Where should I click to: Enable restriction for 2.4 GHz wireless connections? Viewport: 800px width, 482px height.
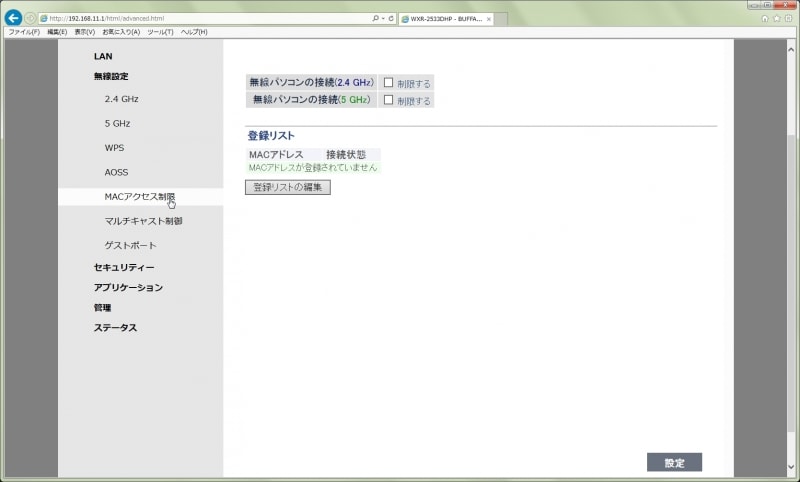[389, 83]
